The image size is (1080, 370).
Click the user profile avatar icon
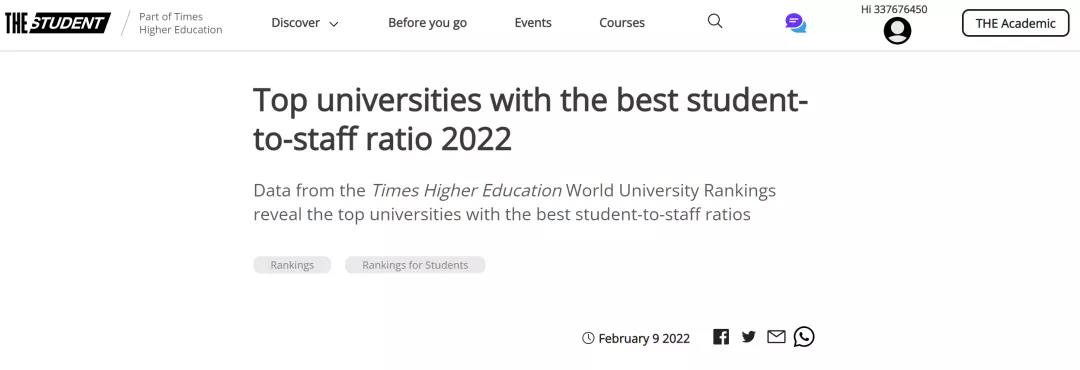pyautogui.click(x=897, y=30)
